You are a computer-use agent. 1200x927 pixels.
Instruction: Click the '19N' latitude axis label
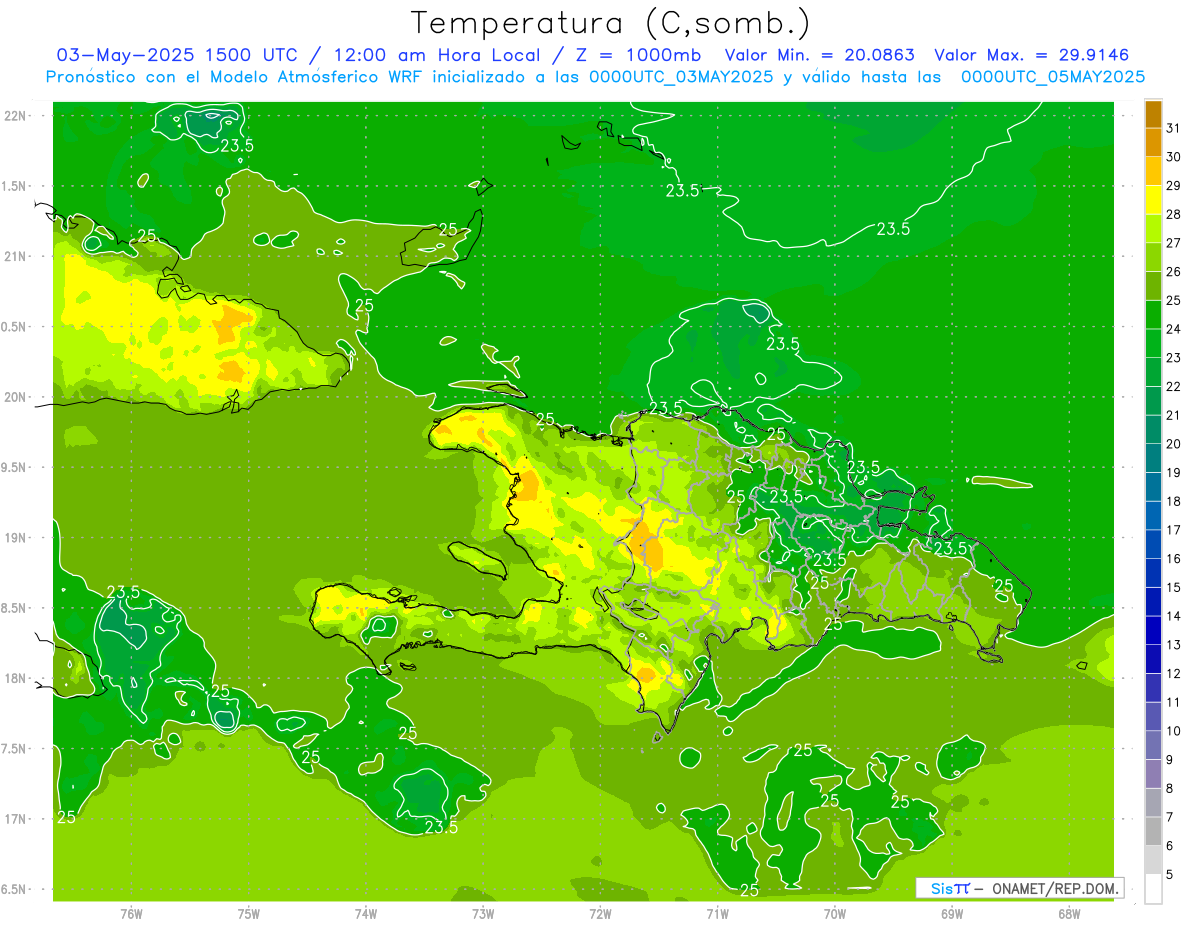pyautogui.click(x=16, y=538)
